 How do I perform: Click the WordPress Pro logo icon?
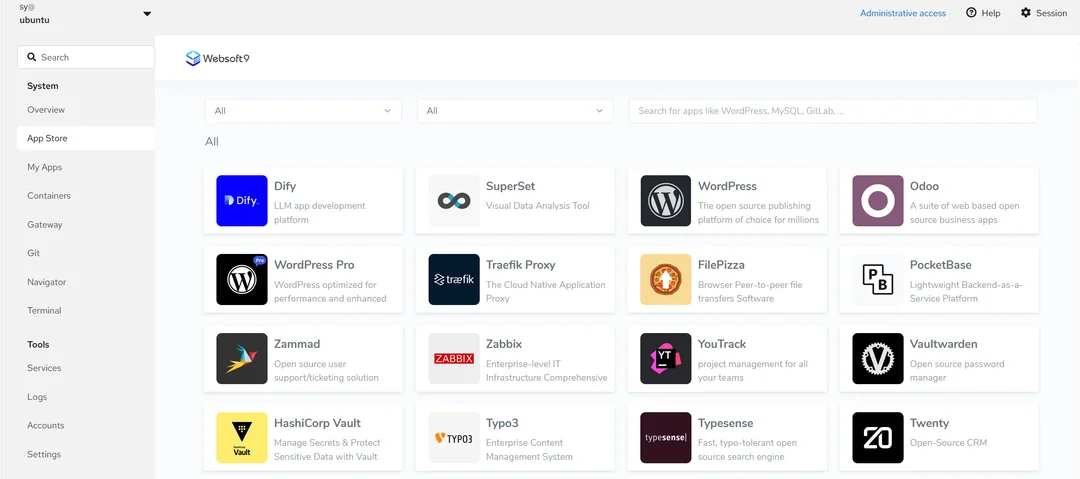point(242,279)
